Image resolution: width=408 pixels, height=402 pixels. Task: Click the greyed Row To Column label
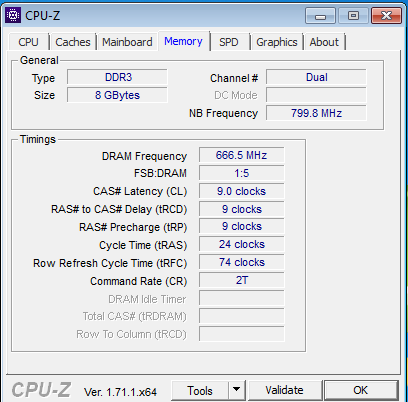(131, 334)
